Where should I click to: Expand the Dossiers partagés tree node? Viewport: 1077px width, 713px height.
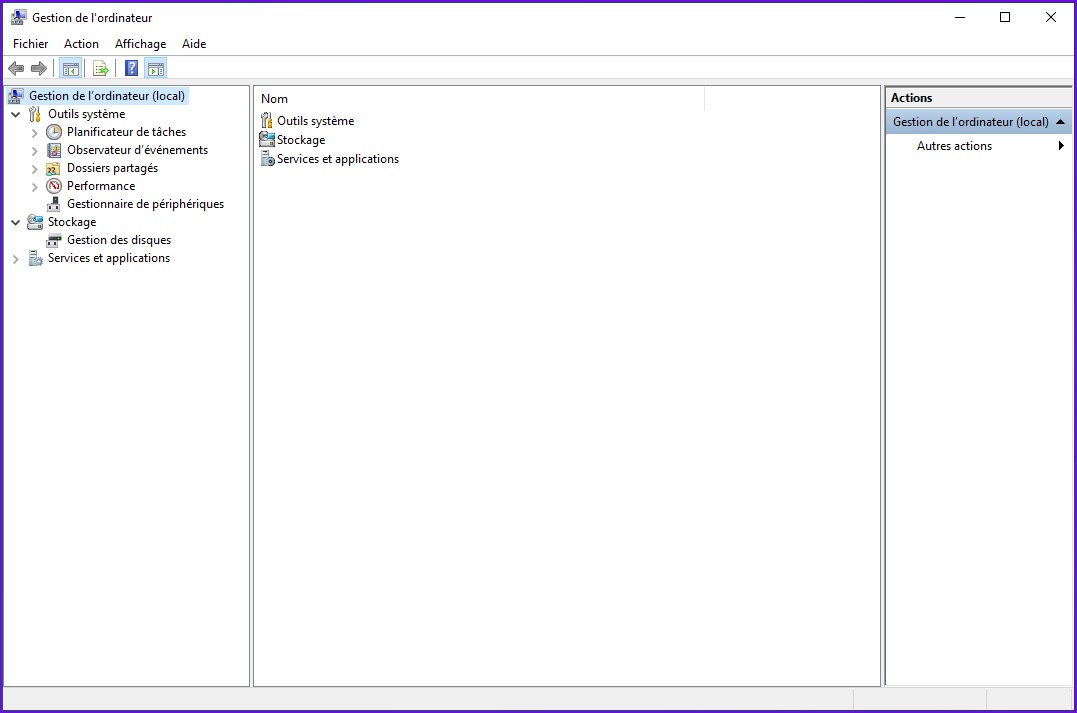point(34,168)
